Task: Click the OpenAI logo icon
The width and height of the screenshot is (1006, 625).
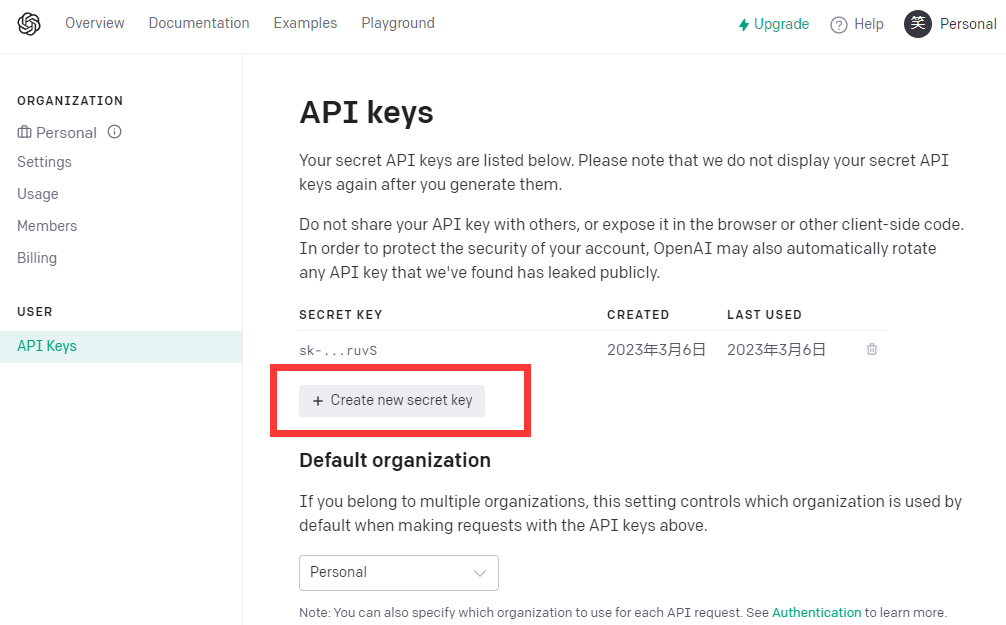Action: click(x=29, y=24)
